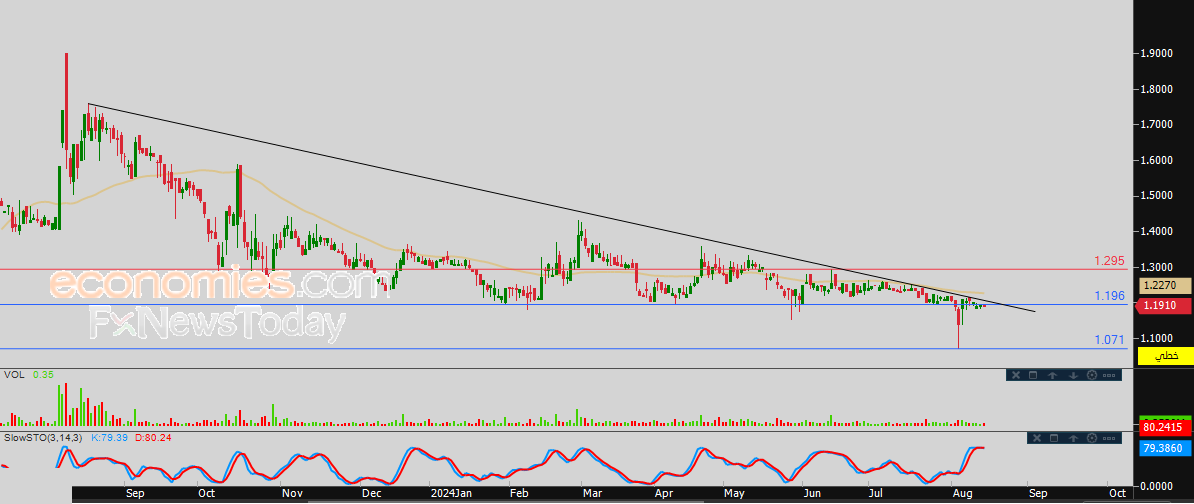This screenshot has width=1194, height=504.
Task: Click the VOL 0.35 value
Action: point(43,375)
